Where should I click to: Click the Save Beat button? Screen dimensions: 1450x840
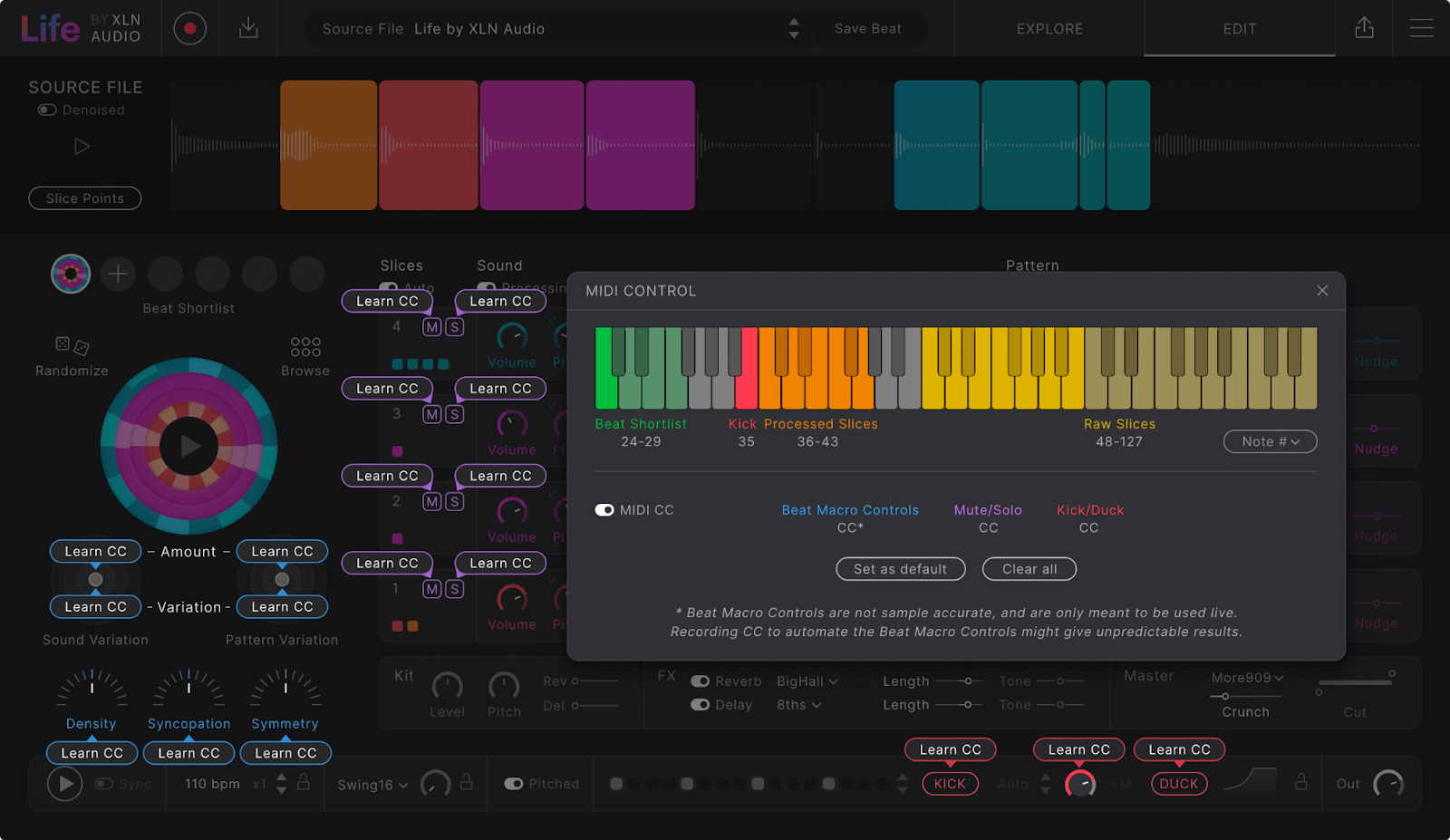click(868, 29)
